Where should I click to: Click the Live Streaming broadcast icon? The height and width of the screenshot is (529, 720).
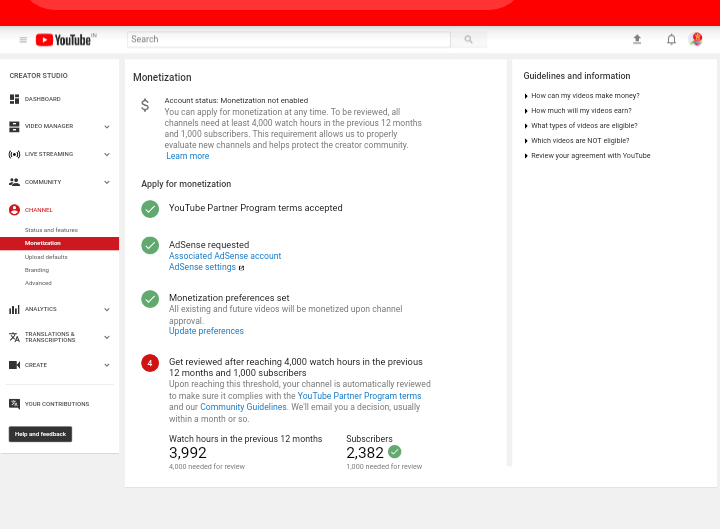14,154
